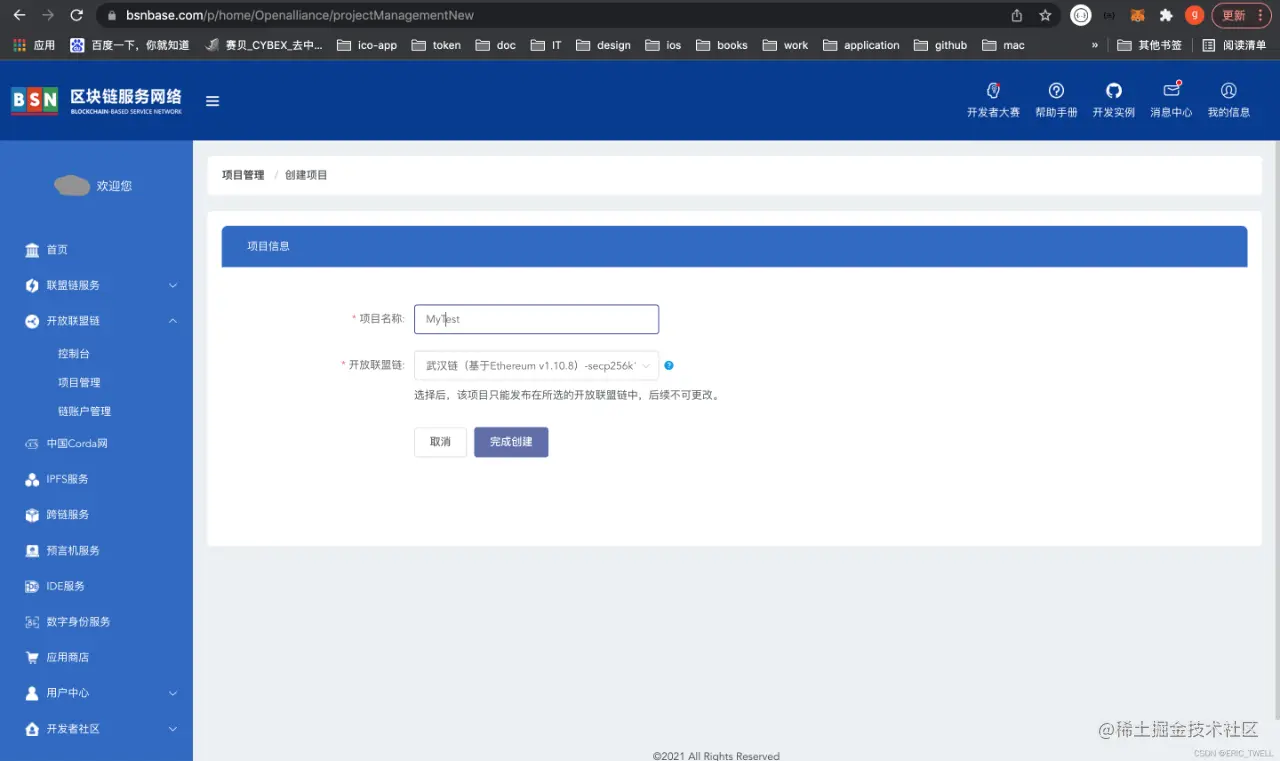This screenshot has width=1280, height=761.
Task: Click the browser forward arrow
Action: click(x=47, y=15)
